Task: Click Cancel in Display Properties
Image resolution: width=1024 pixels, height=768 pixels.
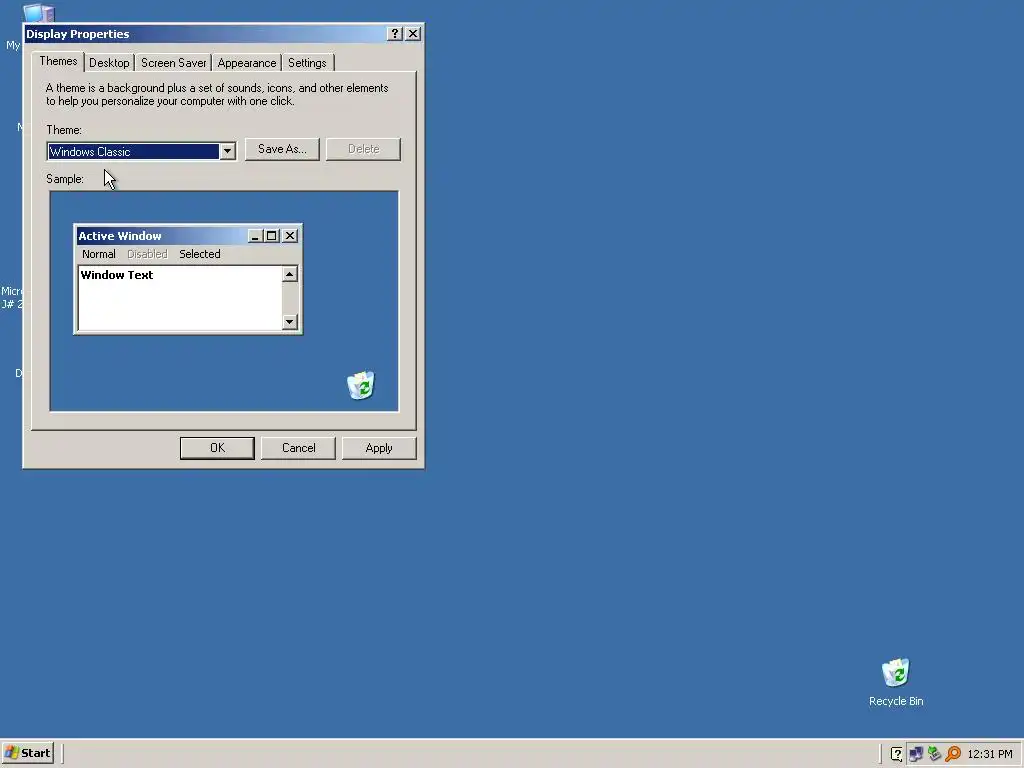Action: click(298, 448)
